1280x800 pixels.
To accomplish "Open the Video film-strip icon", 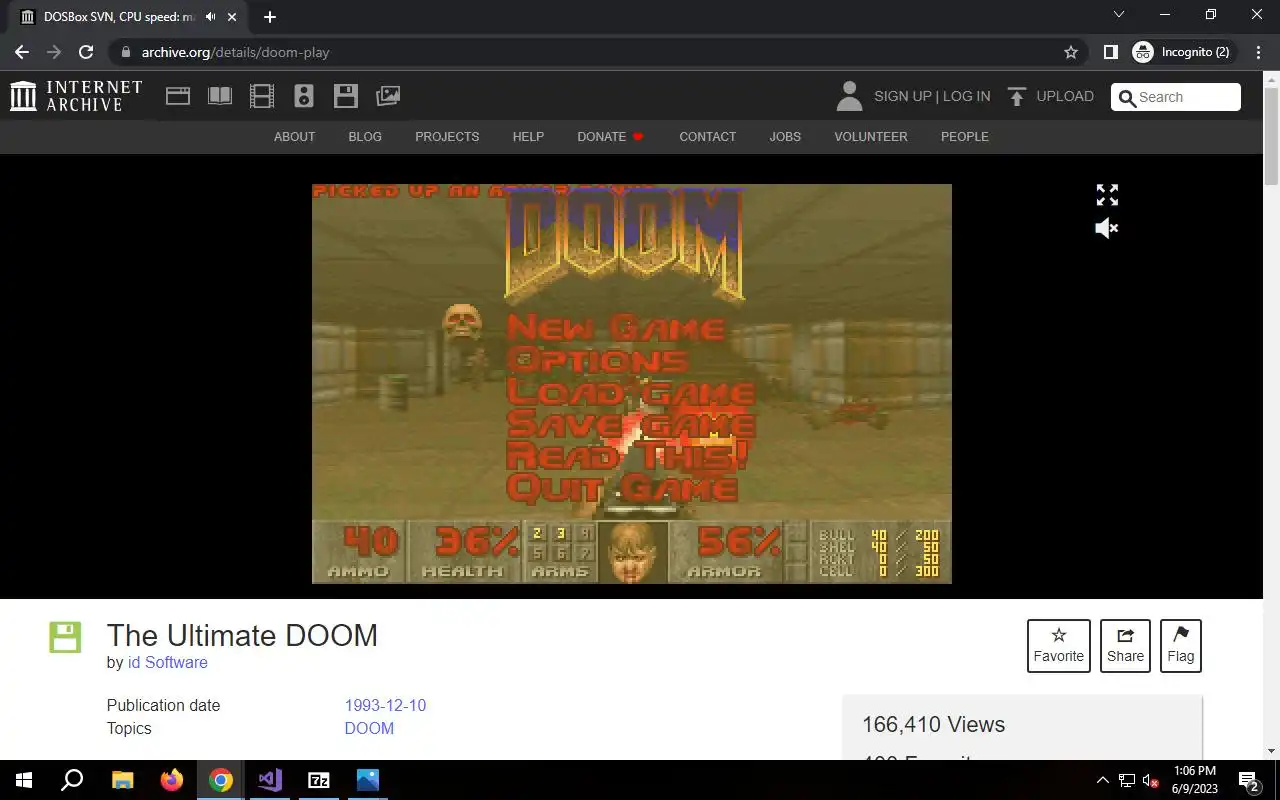I will (262, 96).
